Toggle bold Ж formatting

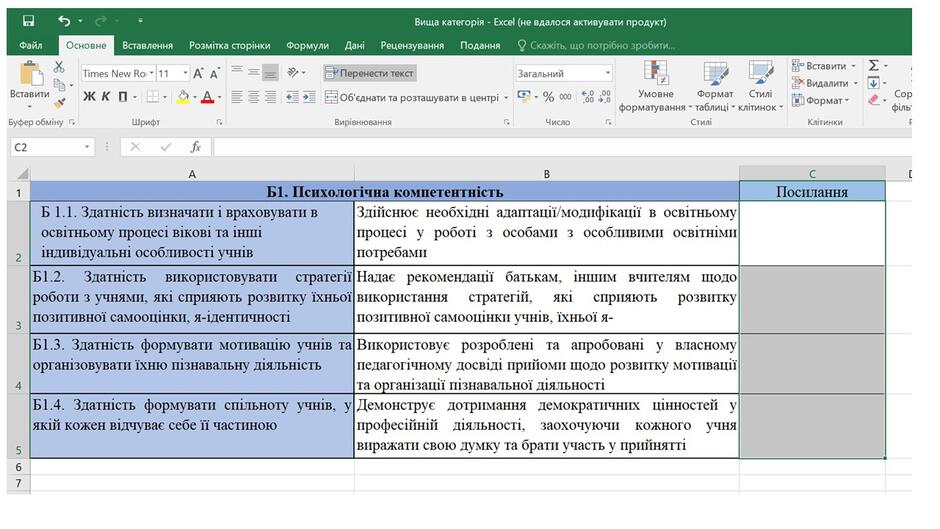pyautogui.click(x=89, y=97)
